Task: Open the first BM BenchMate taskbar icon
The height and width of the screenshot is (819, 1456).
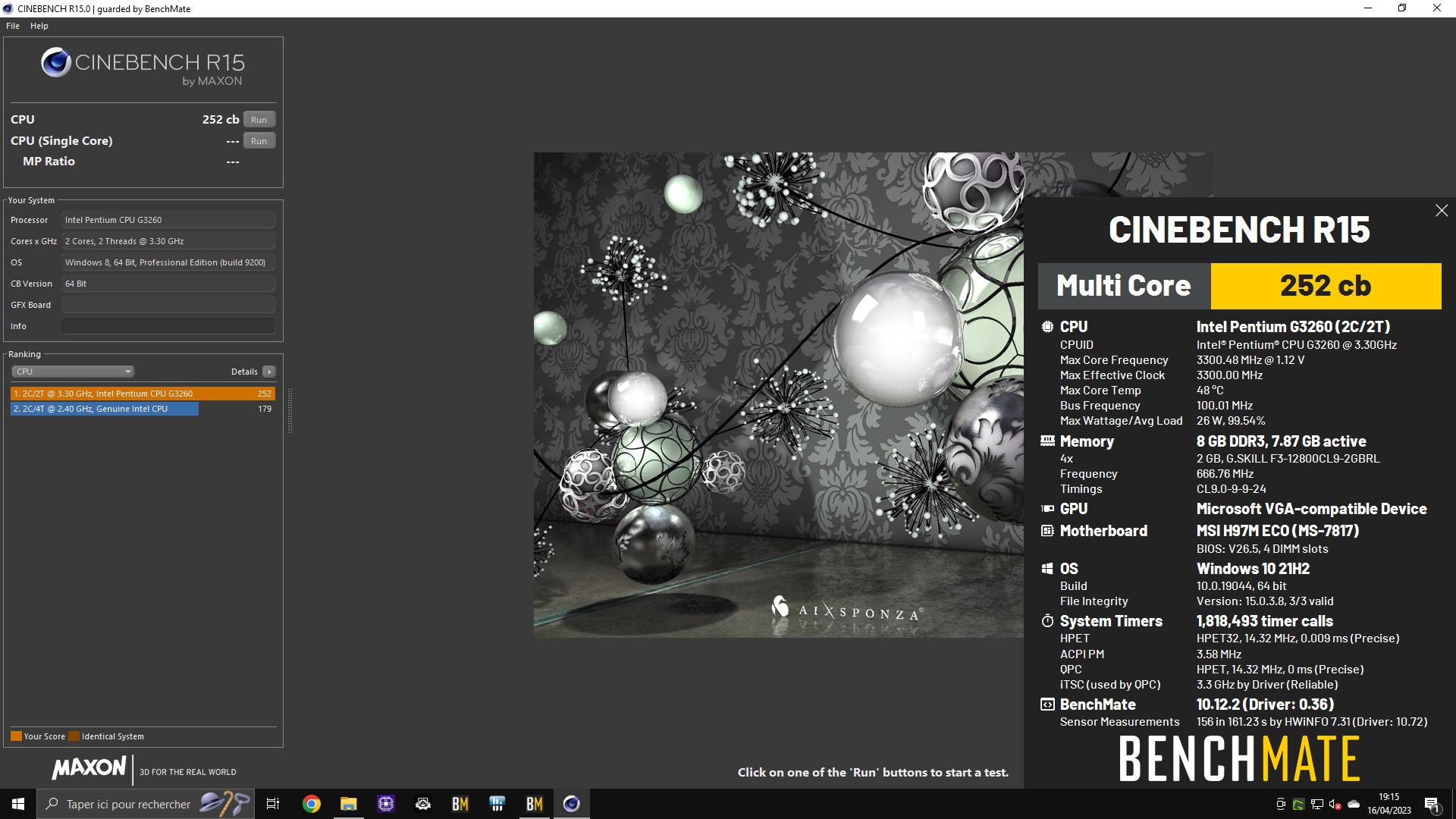Action: pyautogui.click(x=460, y=804)
